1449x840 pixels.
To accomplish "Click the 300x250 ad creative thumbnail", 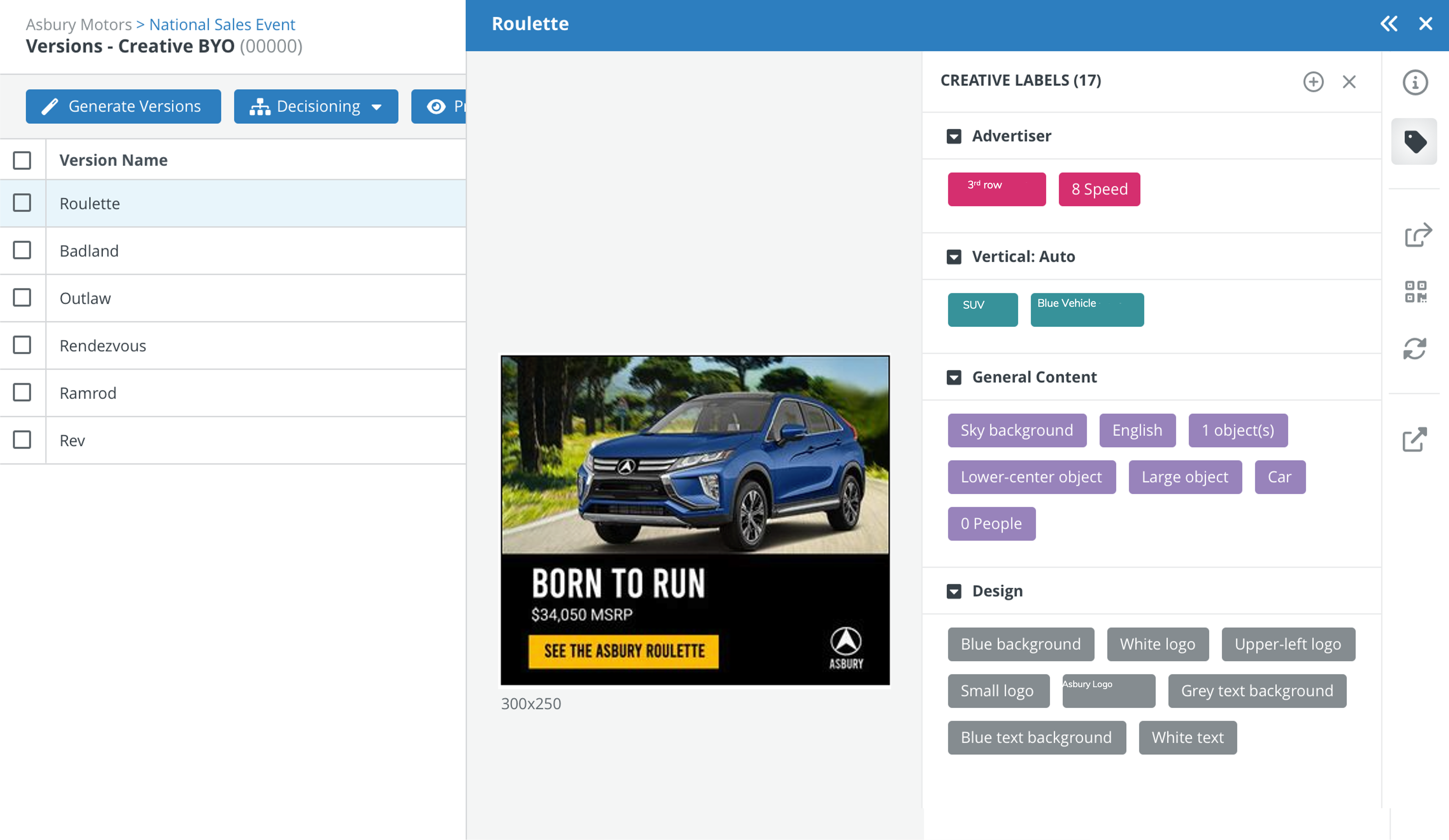I will [x=695, y=520].
